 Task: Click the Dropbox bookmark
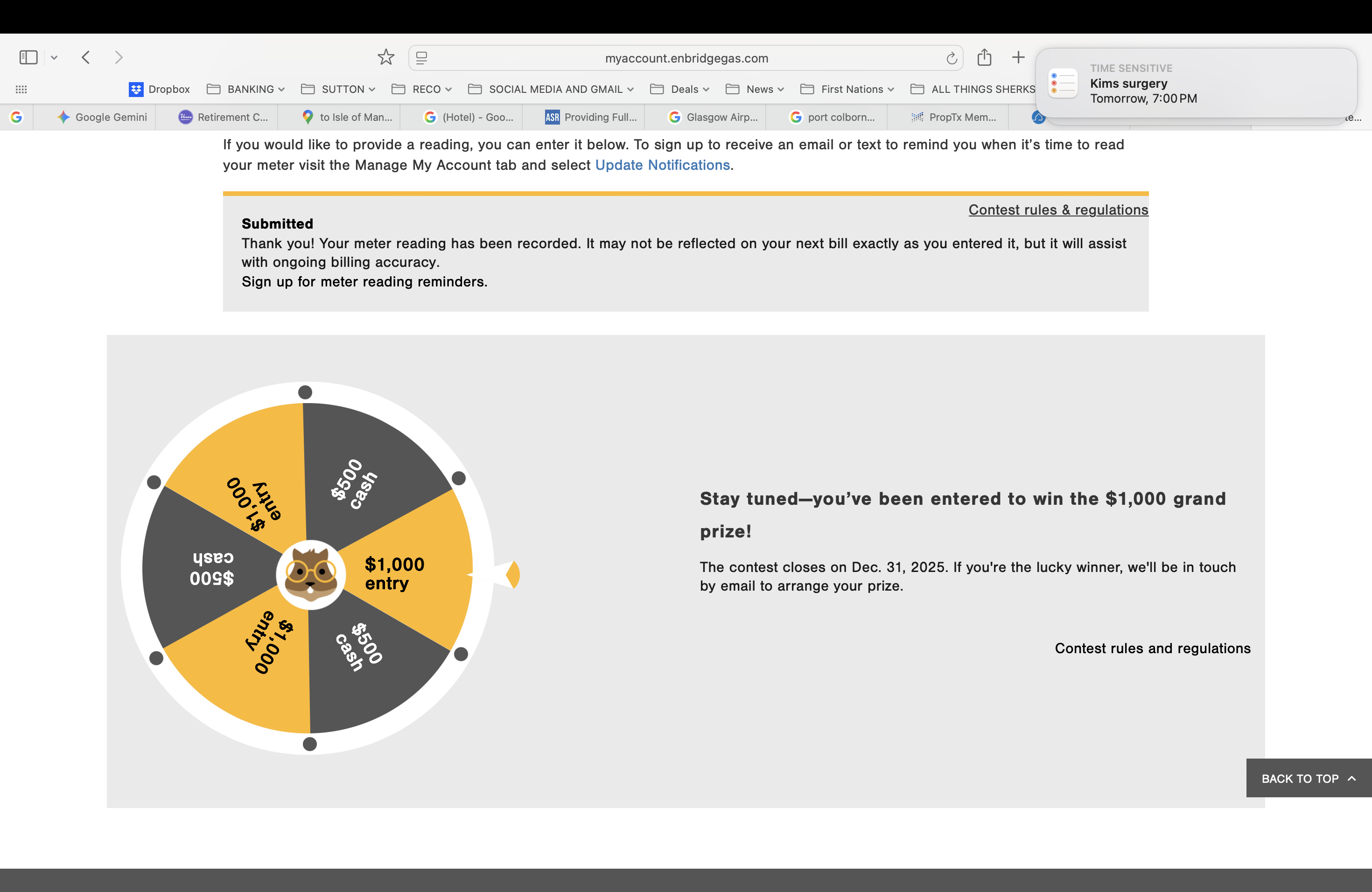point(159,89)
